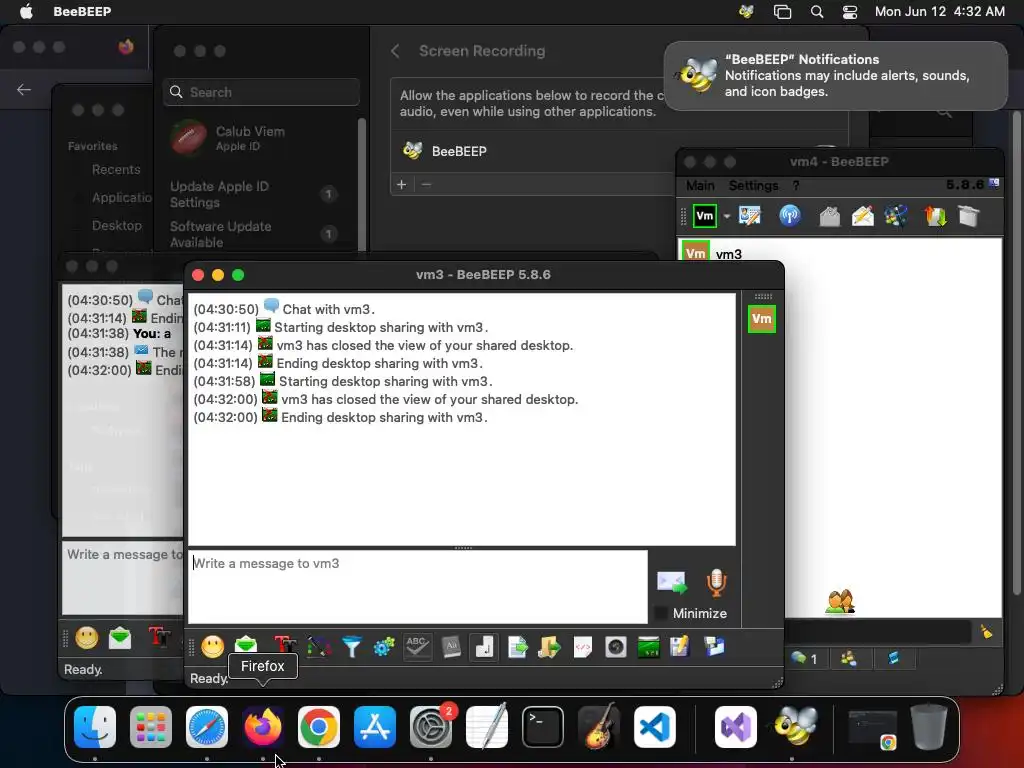
Task: Select user vm3 in vm4 user list
Action: 840,253
